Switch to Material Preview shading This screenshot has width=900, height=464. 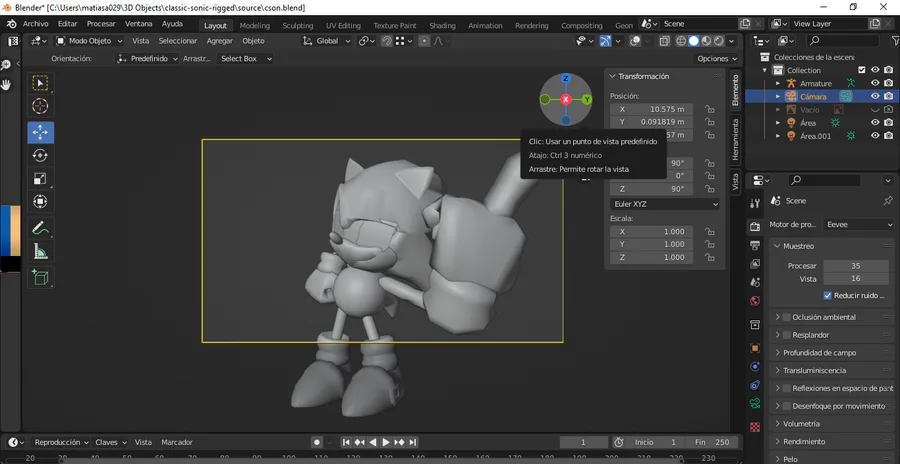coord(707,41)
